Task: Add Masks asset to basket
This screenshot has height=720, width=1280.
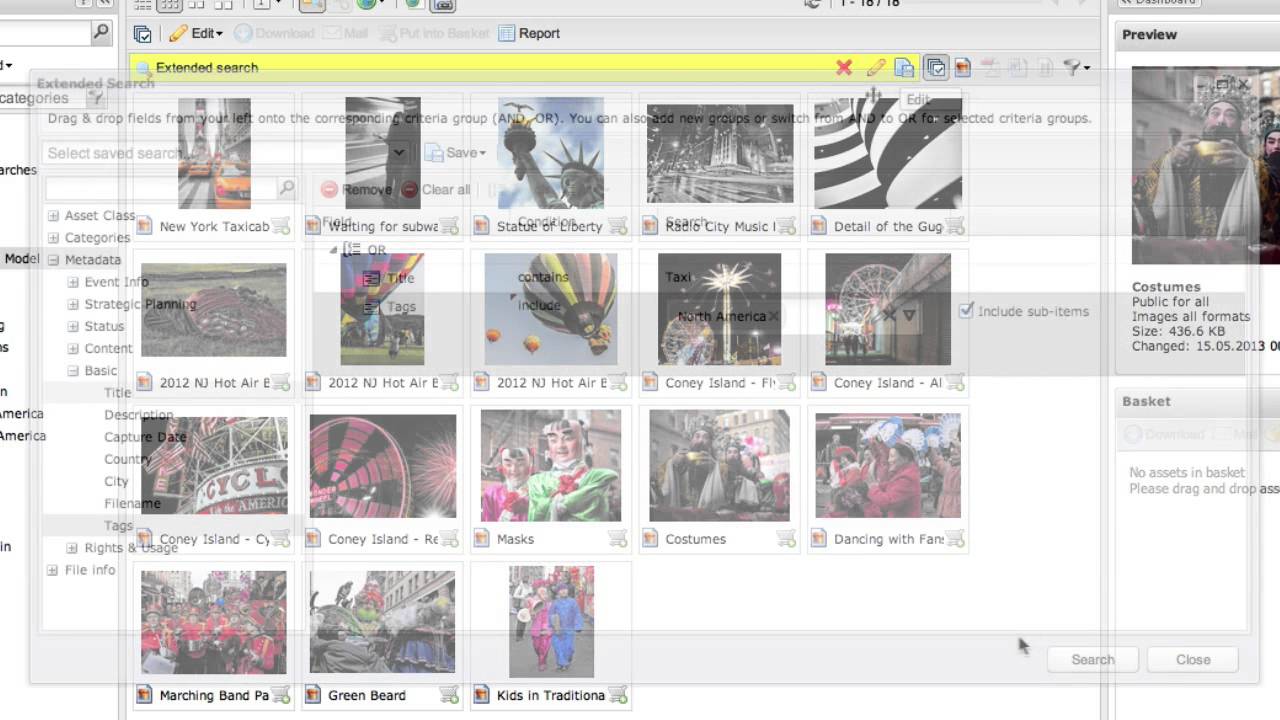Action: 618,539
